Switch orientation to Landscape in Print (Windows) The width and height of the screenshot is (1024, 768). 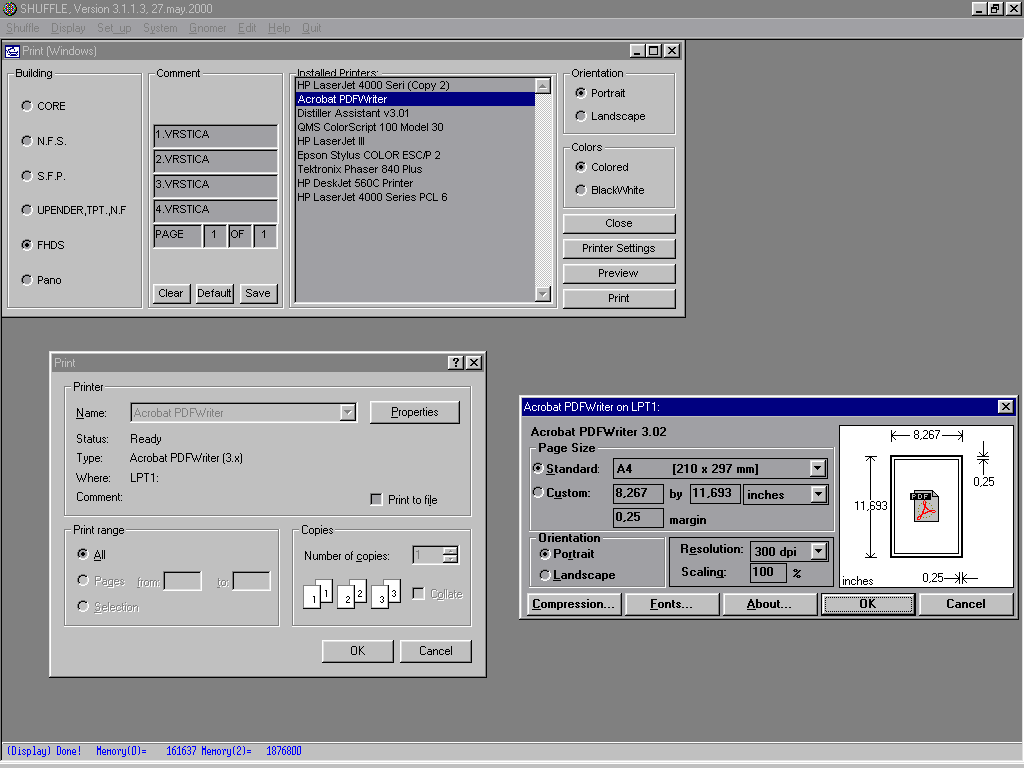coord(581,116)
